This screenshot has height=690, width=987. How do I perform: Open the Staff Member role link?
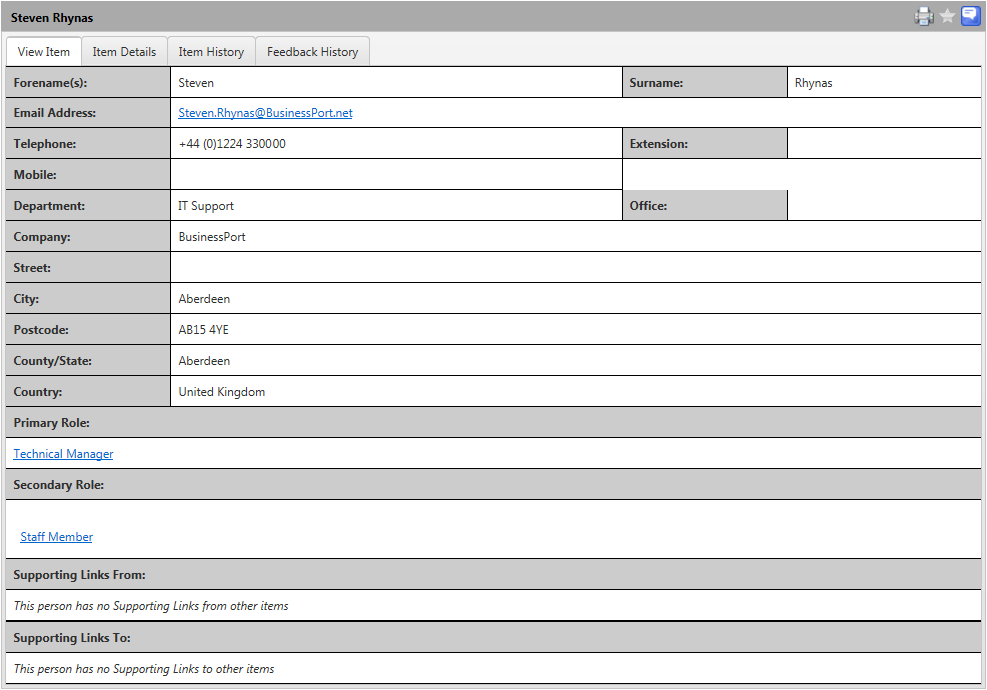(56, 537)
